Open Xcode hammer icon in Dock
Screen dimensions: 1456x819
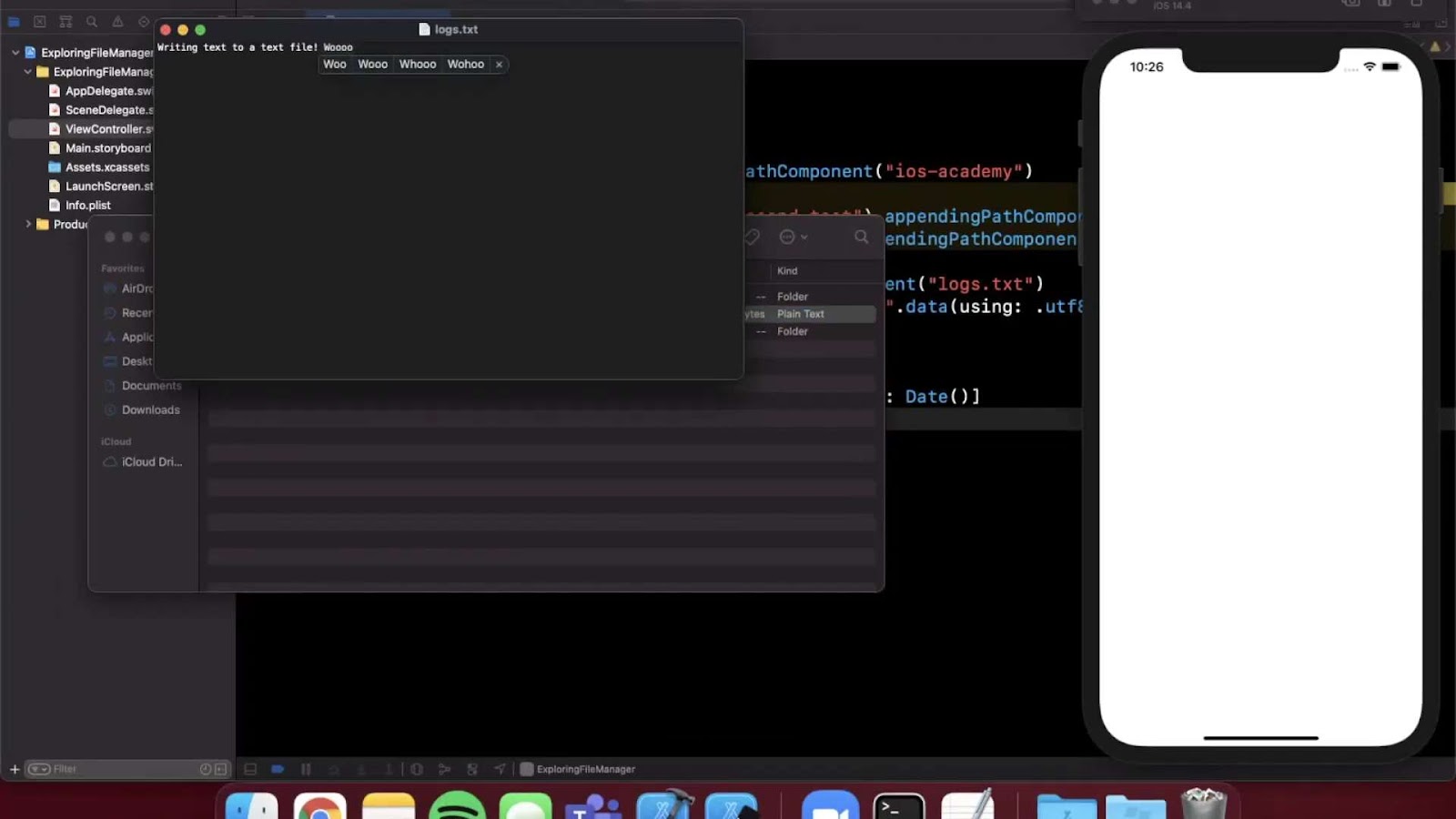[x=665, y=804]
